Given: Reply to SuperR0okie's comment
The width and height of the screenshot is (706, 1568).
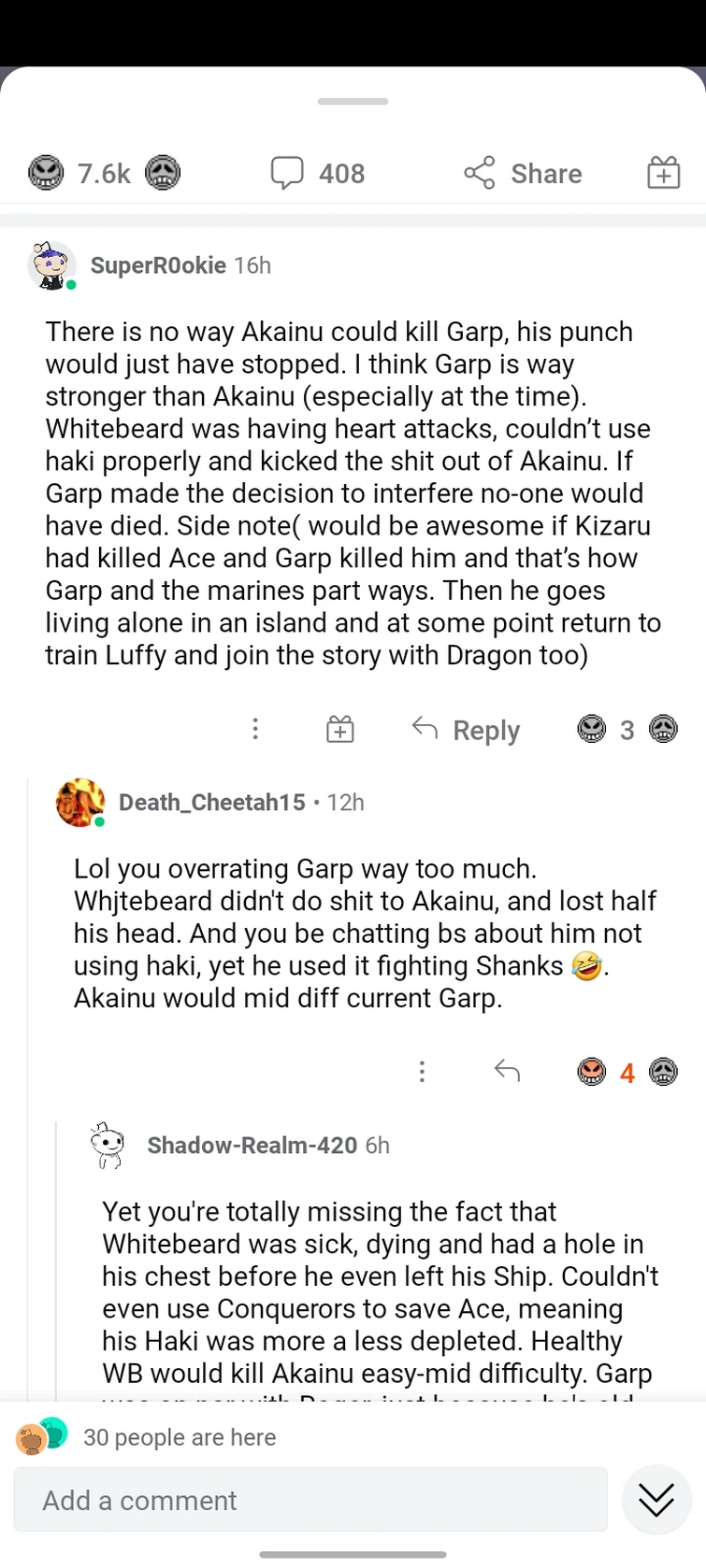Looking at the screenshot, I should point(465,730).
